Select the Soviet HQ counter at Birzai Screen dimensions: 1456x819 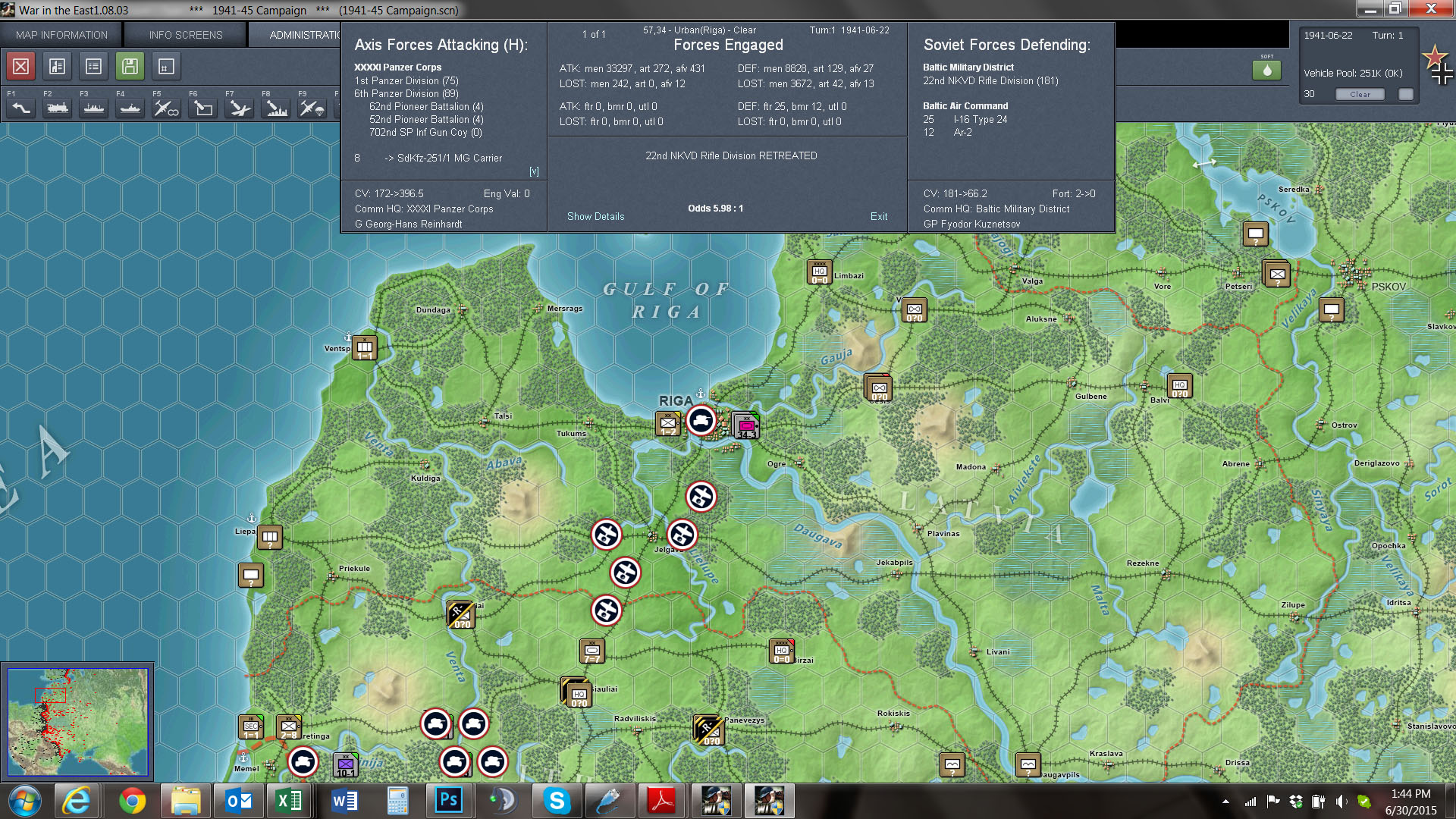click(x=782, y=651)
